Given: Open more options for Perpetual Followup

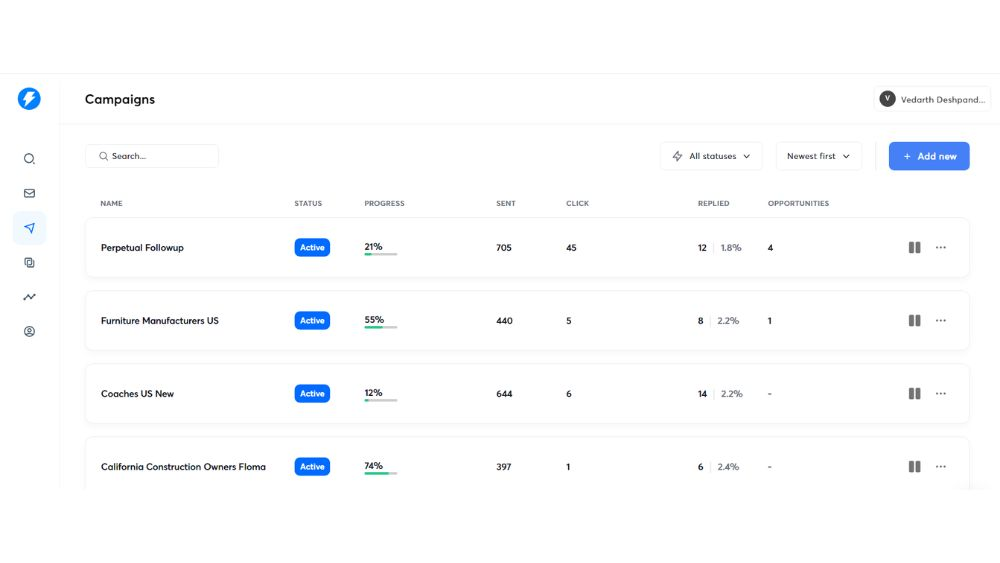Looking at the screenshot, I should click(x=941, y=248).
